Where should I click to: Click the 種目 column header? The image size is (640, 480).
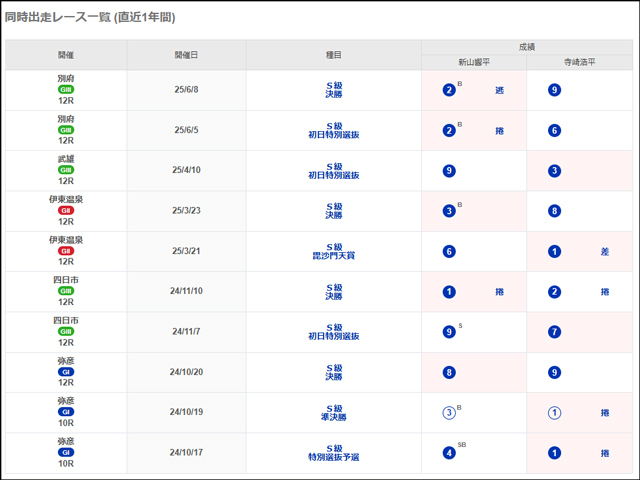point(335,55)
